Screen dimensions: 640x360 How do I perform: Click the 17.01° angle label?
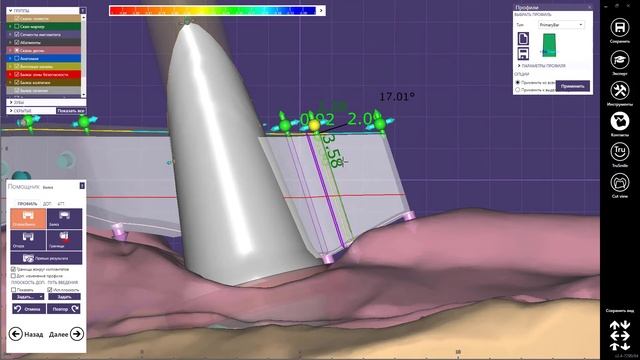coord(397,97)
